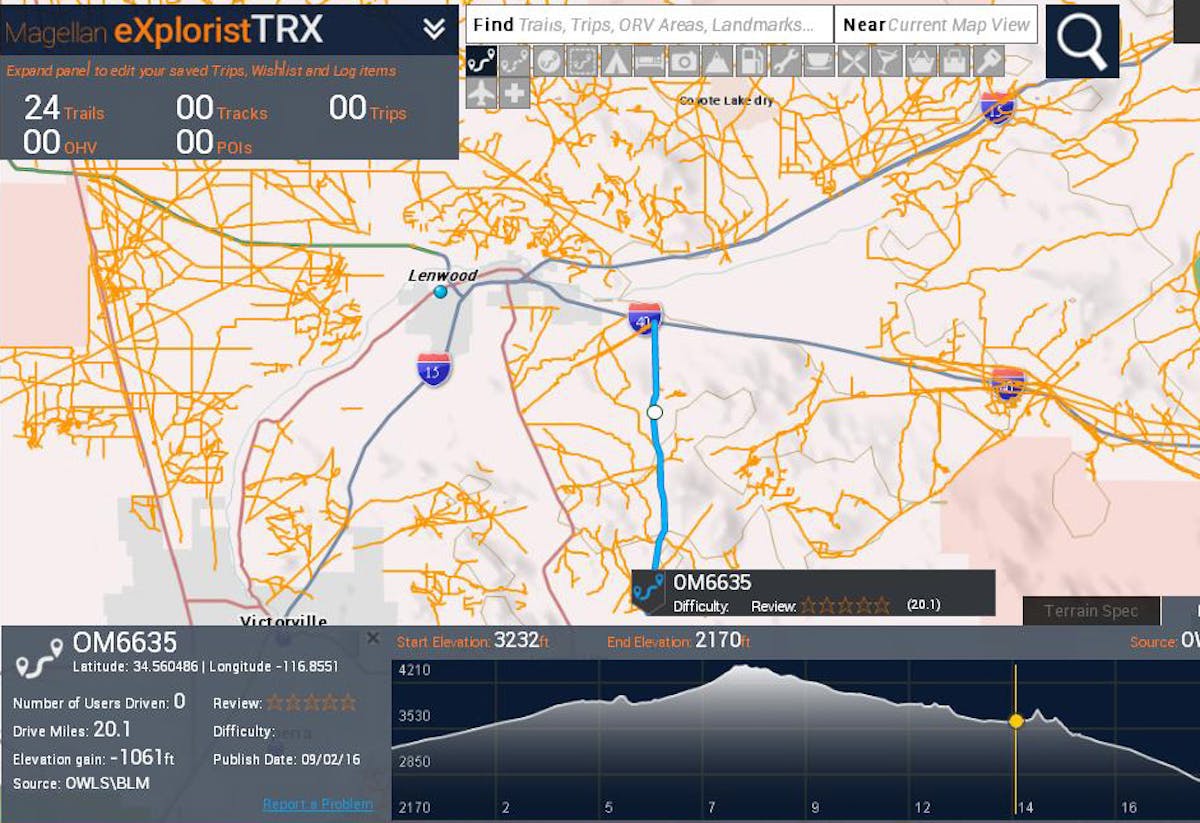Open the 24 Trails list
1200x823 pixels.
[x=64, y=109]
